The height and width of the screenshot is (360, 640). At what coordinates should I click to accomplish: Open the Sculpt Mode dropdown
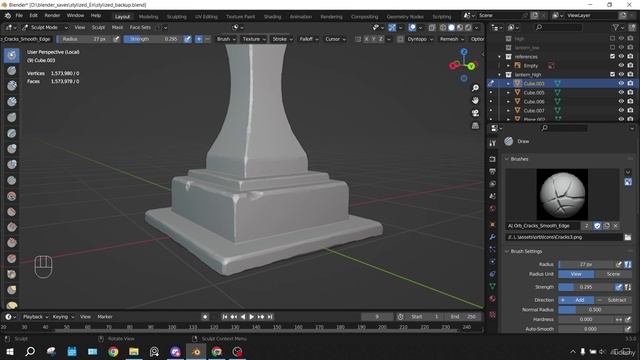(x=45, y=27)
